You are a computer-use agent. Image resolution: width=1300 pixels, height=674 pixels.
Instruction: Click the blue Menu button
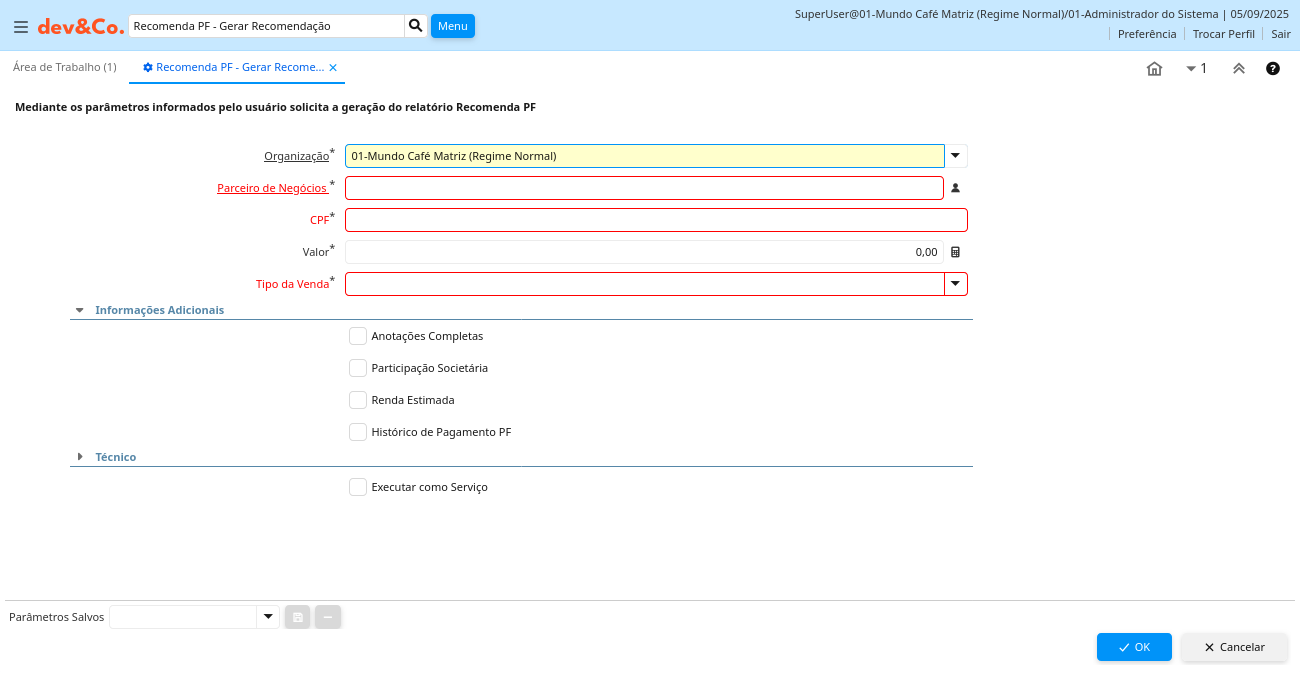pyautogui.click(x=452, y=26)
